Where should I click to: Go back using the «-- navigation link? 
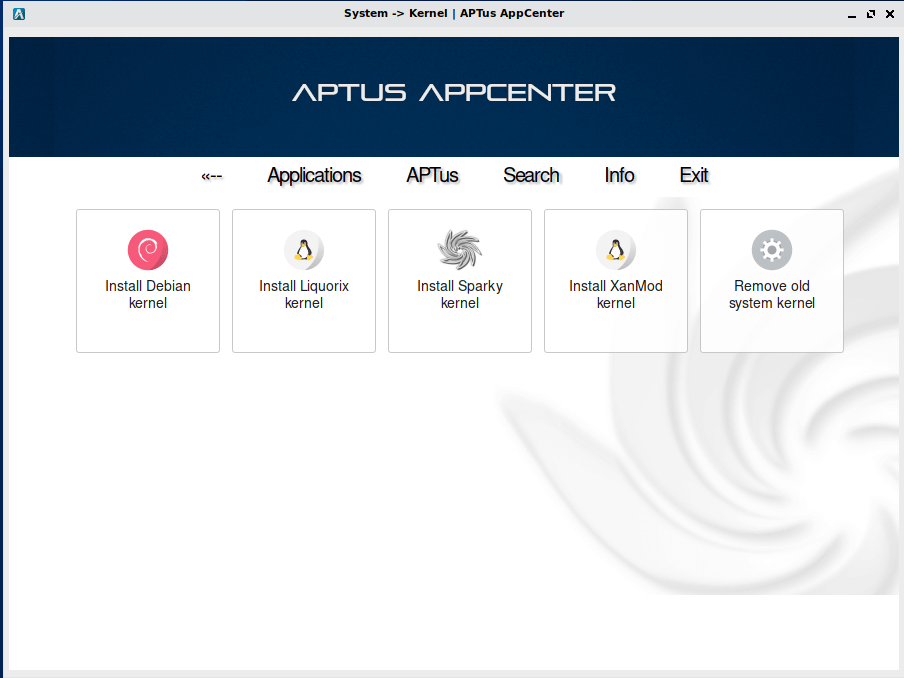pos(211,176)
